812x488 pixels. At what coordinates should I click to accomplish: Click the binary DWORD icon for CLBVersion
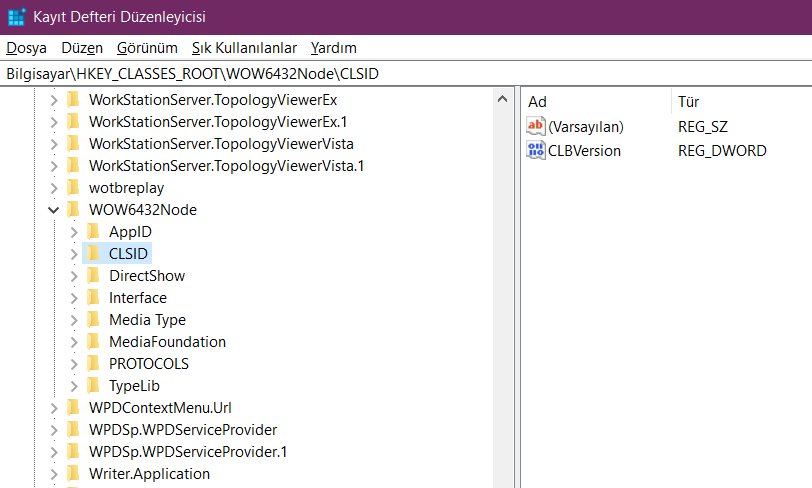[535, 150]
